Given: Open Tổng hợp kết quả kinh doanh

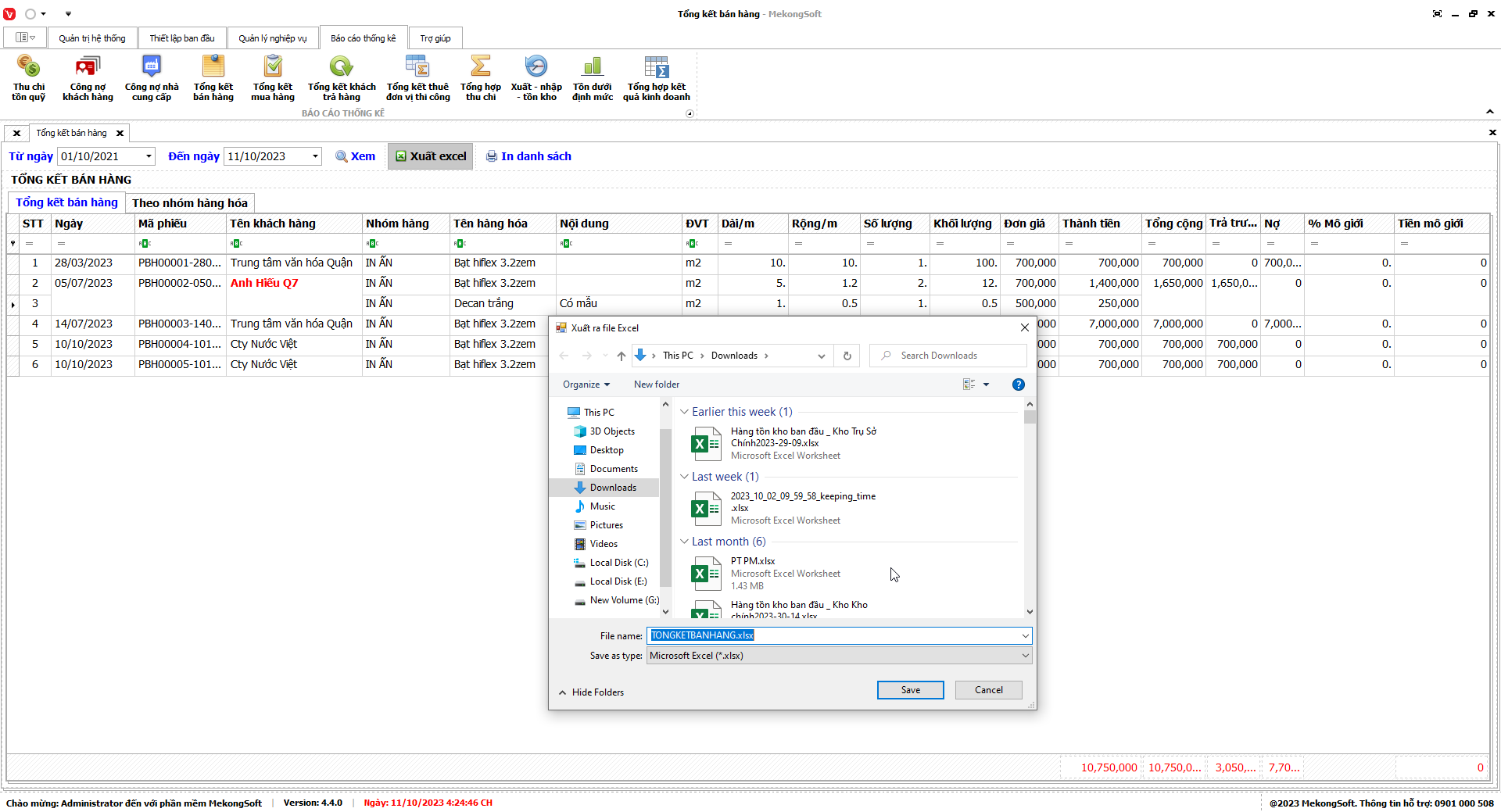Looking at the screenshot, I should point(657,78).
